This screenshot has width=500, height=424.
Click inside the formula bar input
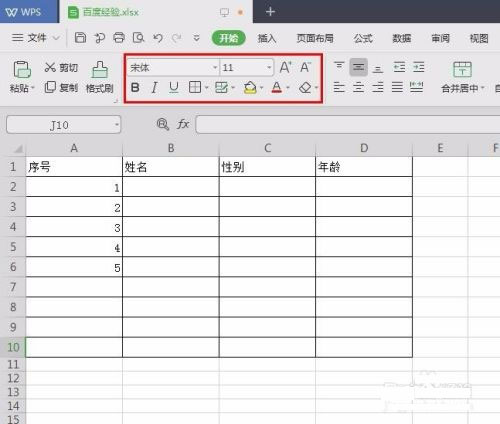(x=348, y=125)
